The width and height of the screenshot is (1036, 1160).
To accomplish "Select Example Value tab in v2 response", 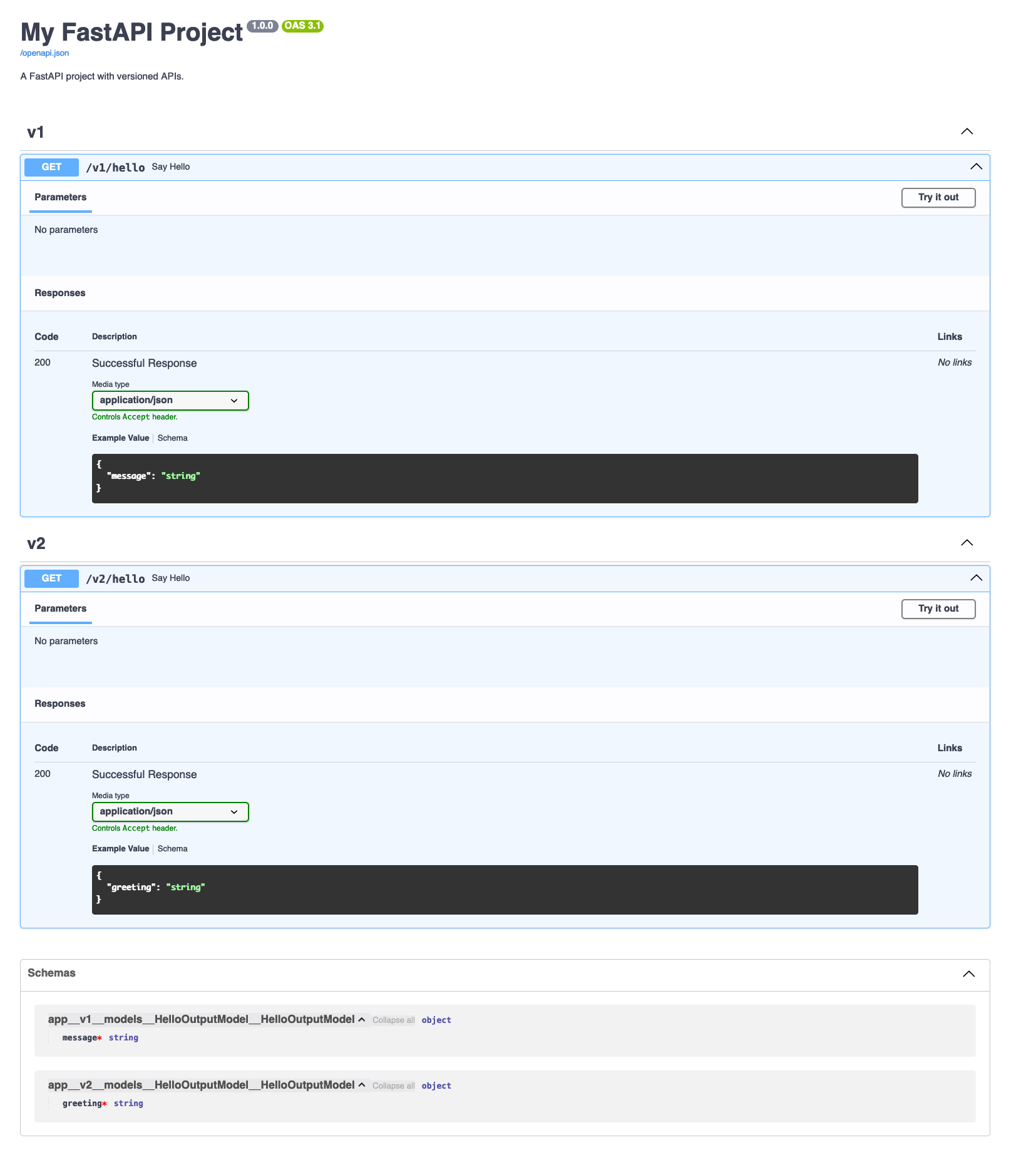I will click(120, 849).
